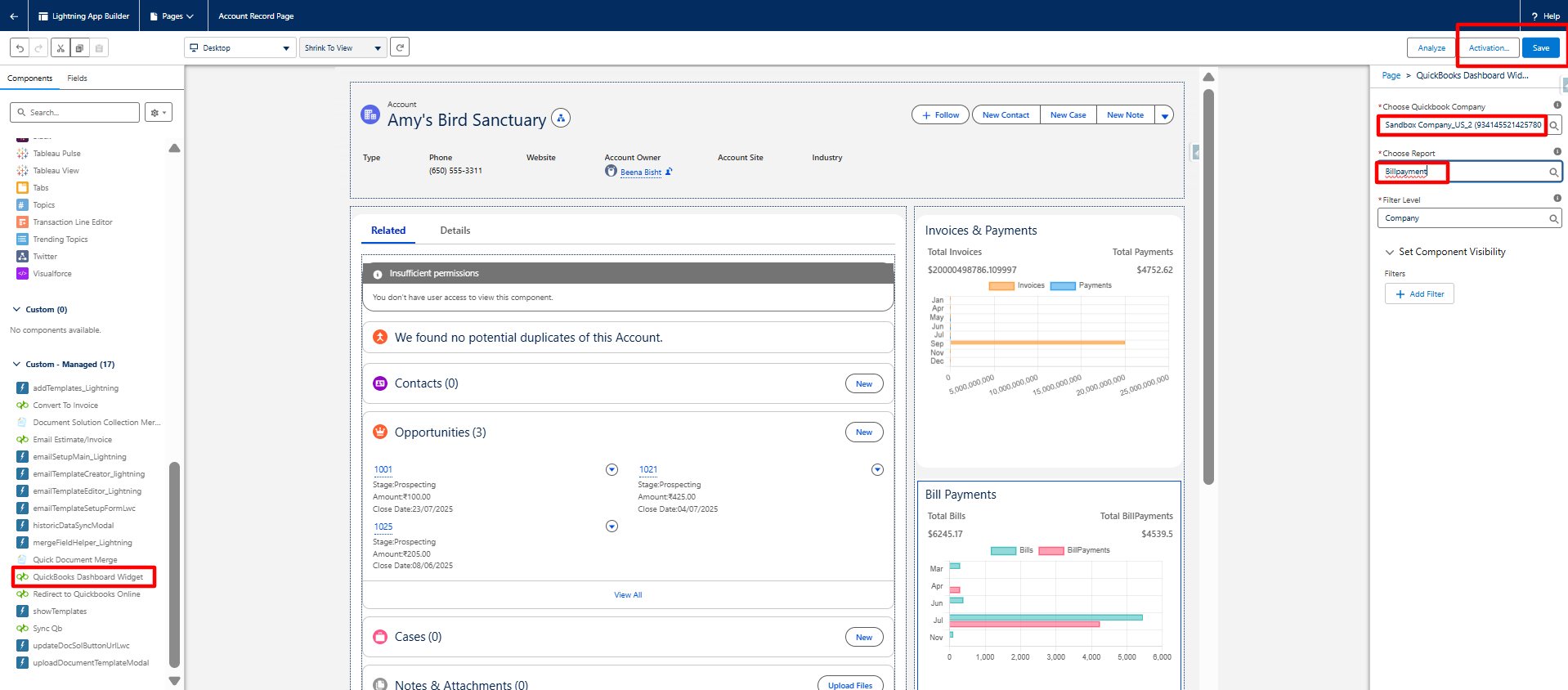Open the Shrink To View zoom dropdown
1568x690 pixels.
click(x=343, y=48)
